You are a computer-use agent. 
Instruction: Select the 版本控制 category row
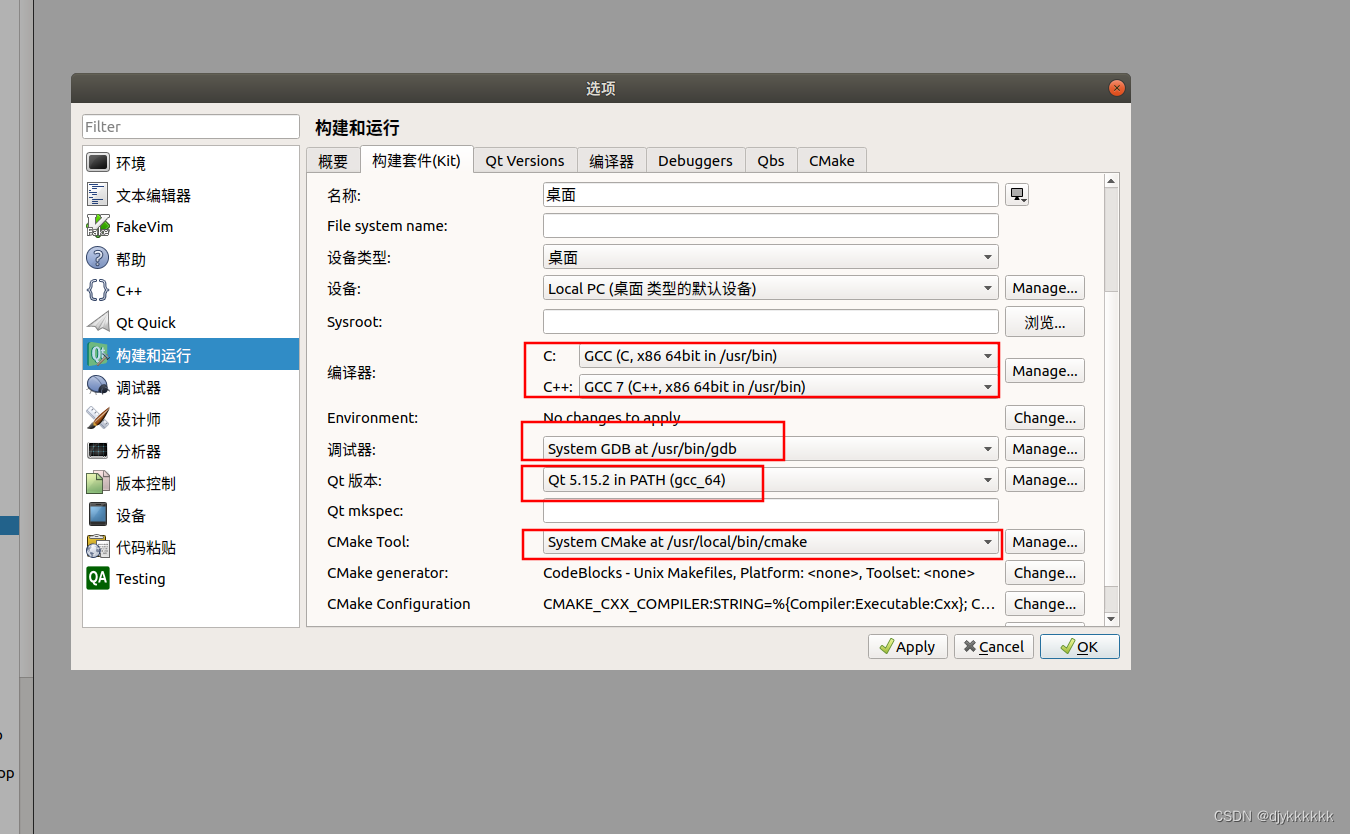(191, 483)
